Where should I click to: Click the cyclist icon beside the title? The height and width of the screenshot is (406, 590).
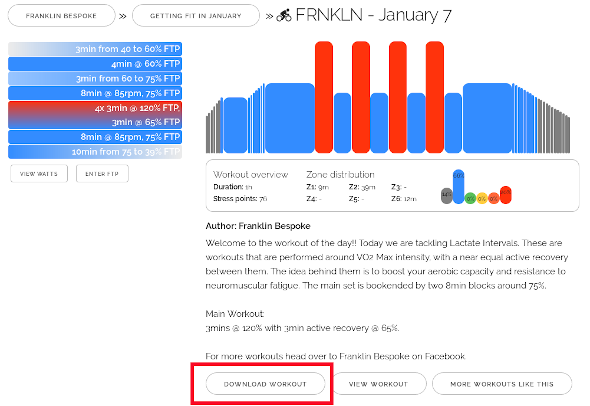pyautogui.click(x=284, y=15)
